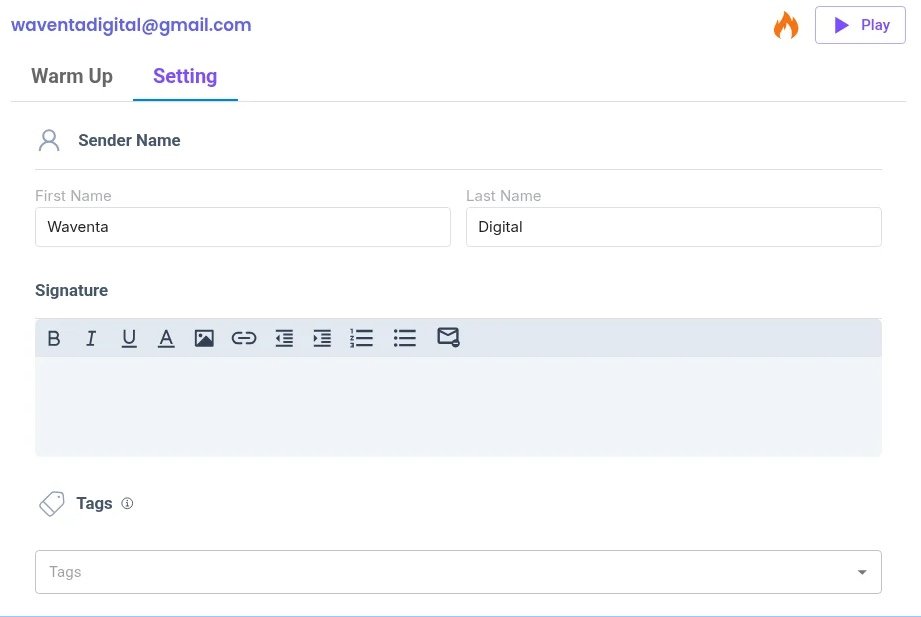Click the First Name field with Waventa
Viewport: 921px width, 617px height.
point(242,227)
